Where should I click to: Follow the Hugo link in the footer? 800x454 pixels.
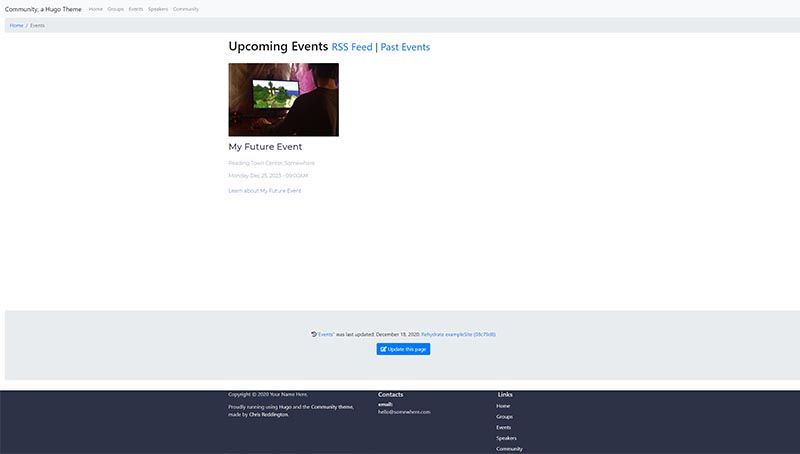285,407
